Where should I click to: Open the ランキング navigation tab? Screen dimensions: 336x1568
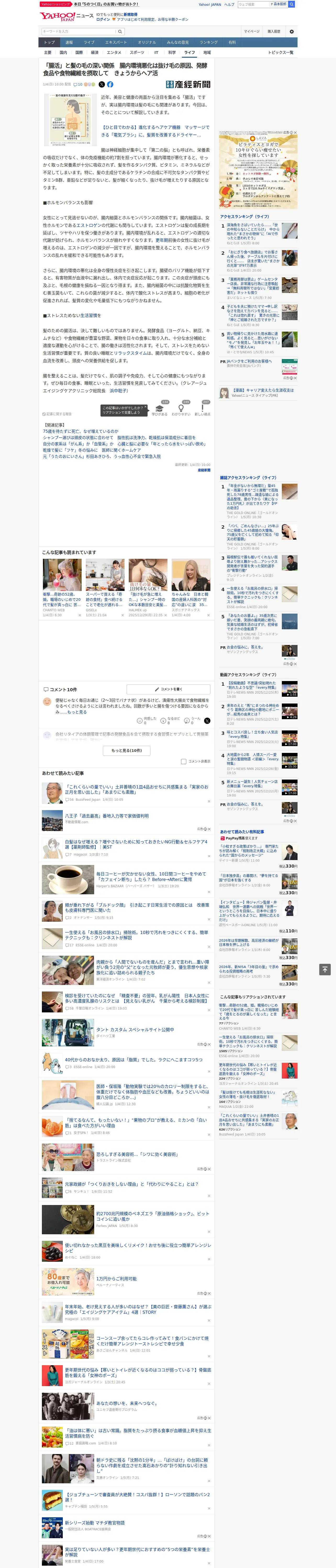point(209,43)
